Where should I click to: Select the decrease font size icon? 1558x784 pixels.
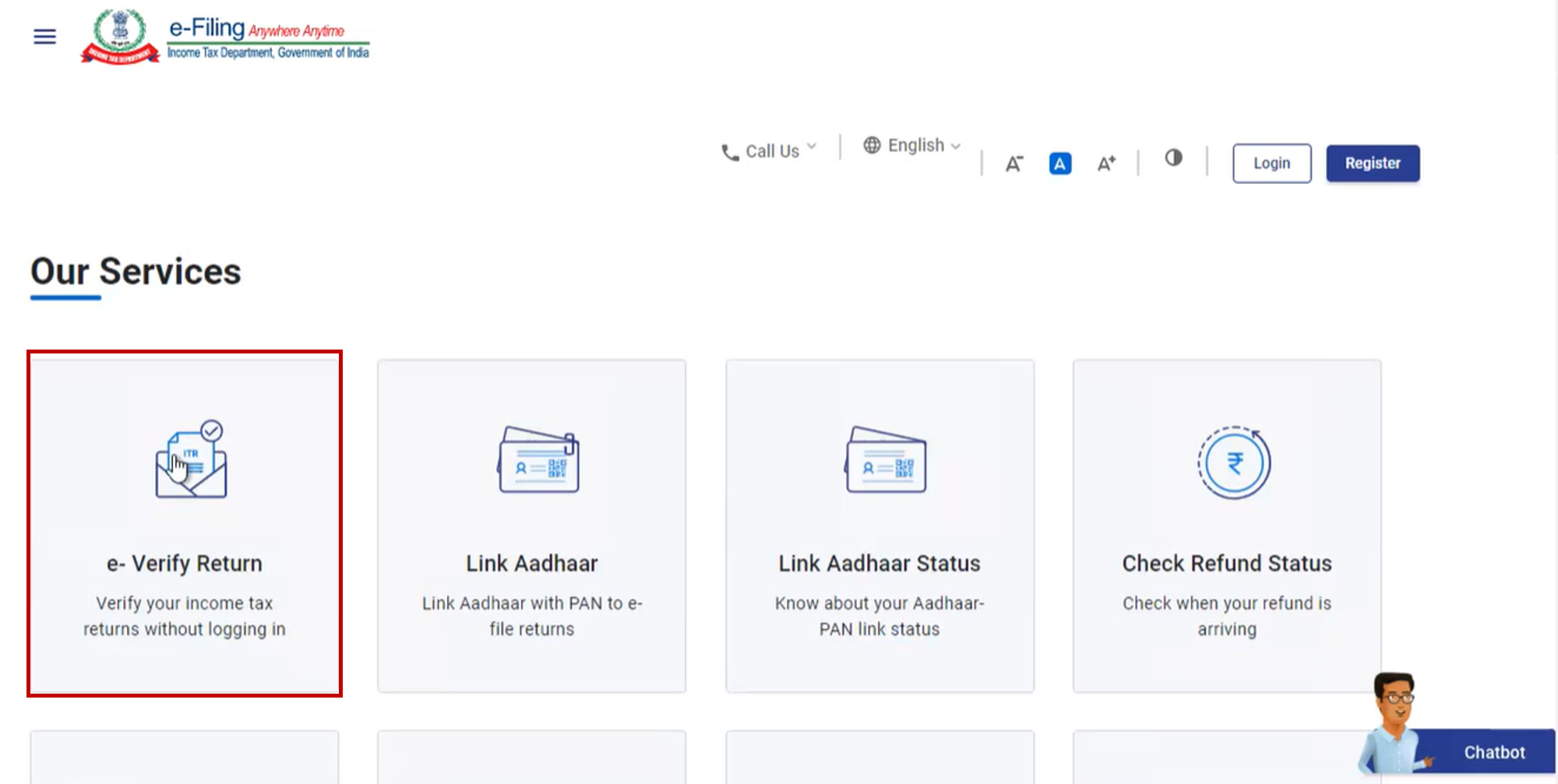coord(1013,163)
